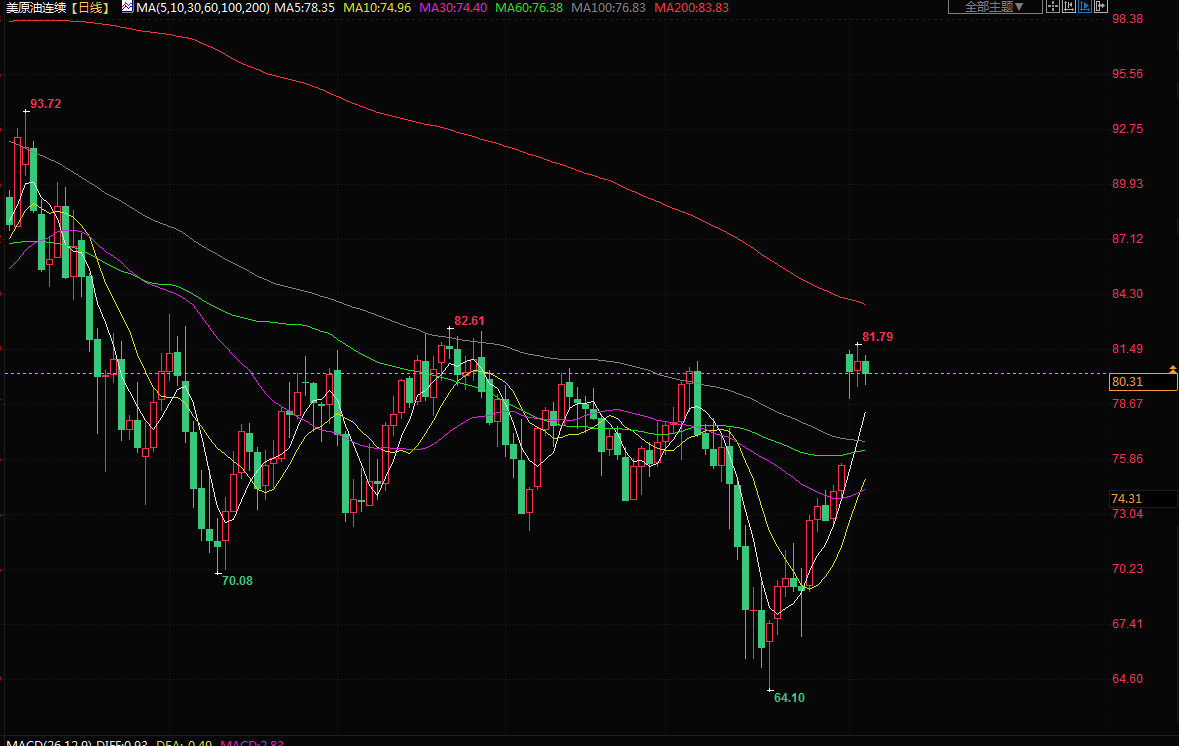Select the MA5 value label
The height and width of the screenshot is (746, 1179).
coord(305,7)
